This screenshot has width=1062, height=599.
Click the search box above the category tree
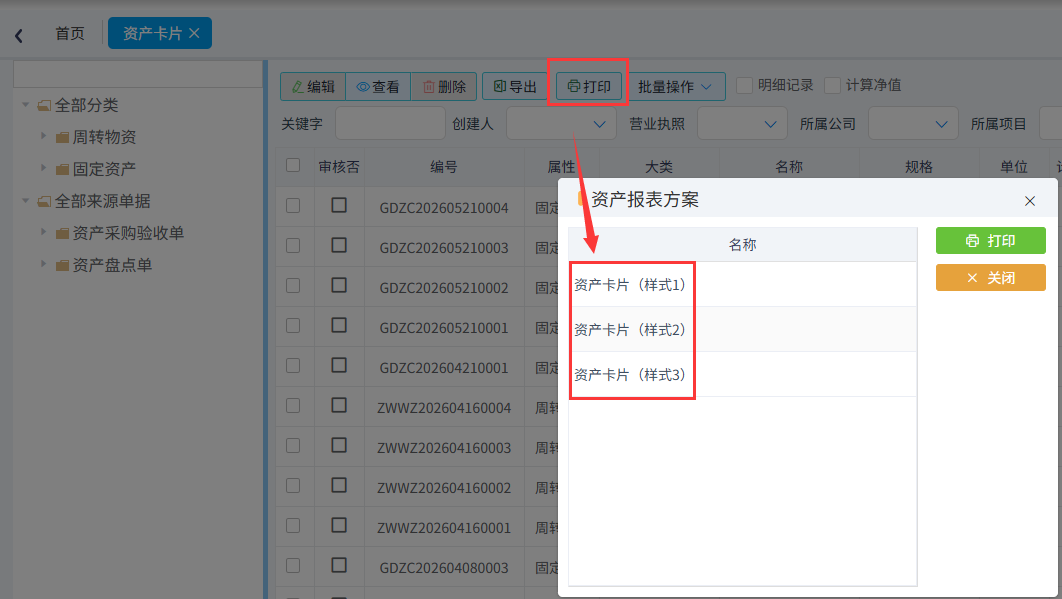138,74
